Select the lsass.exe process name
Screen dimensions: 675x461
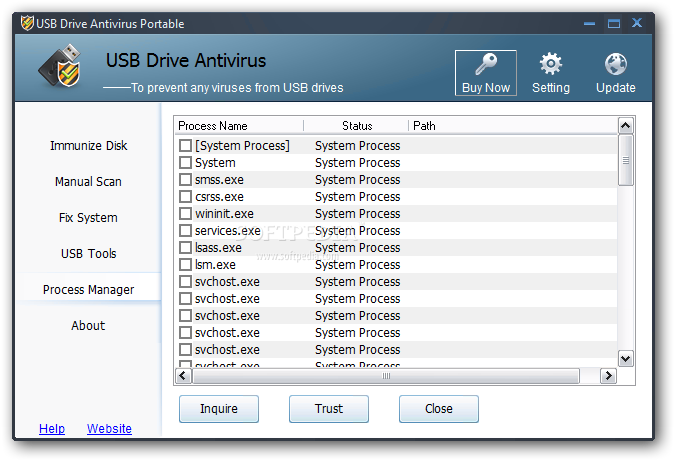[x=218, y=248]
